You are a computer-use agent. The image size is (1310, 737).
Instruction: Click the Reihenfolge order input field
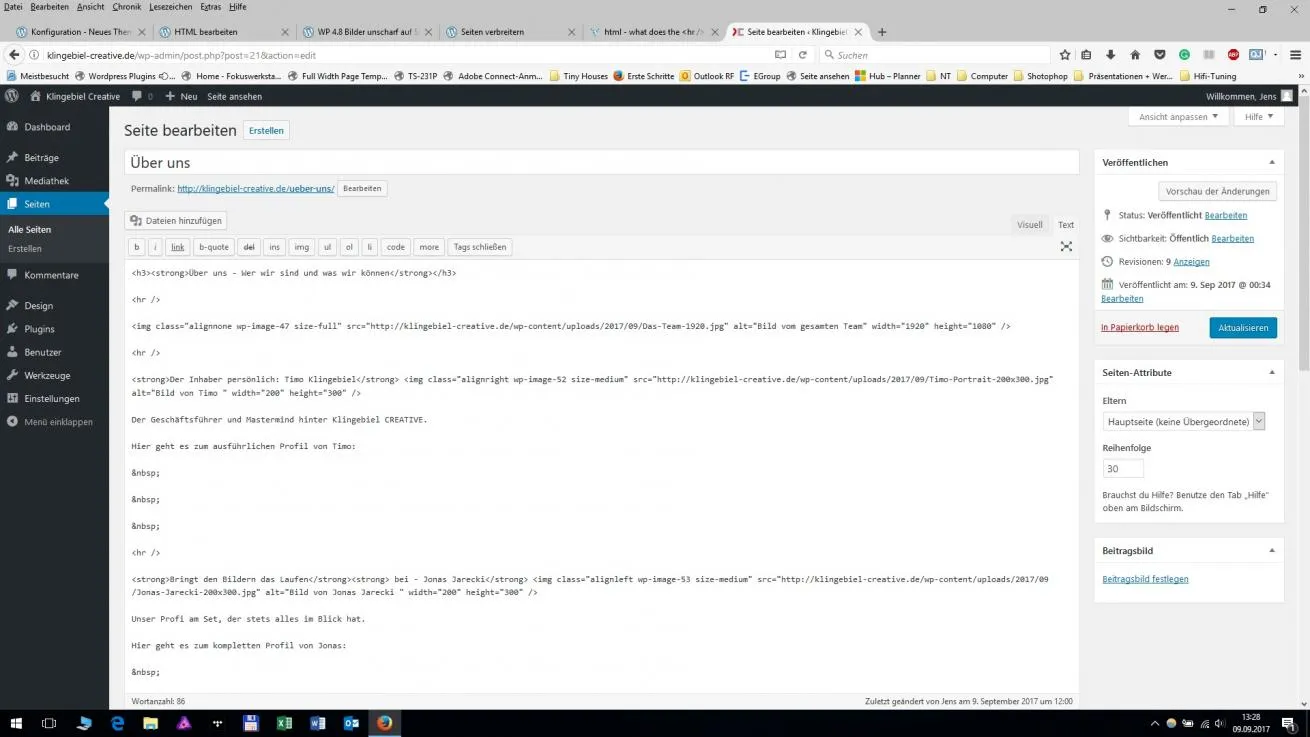pos(1123,468)
